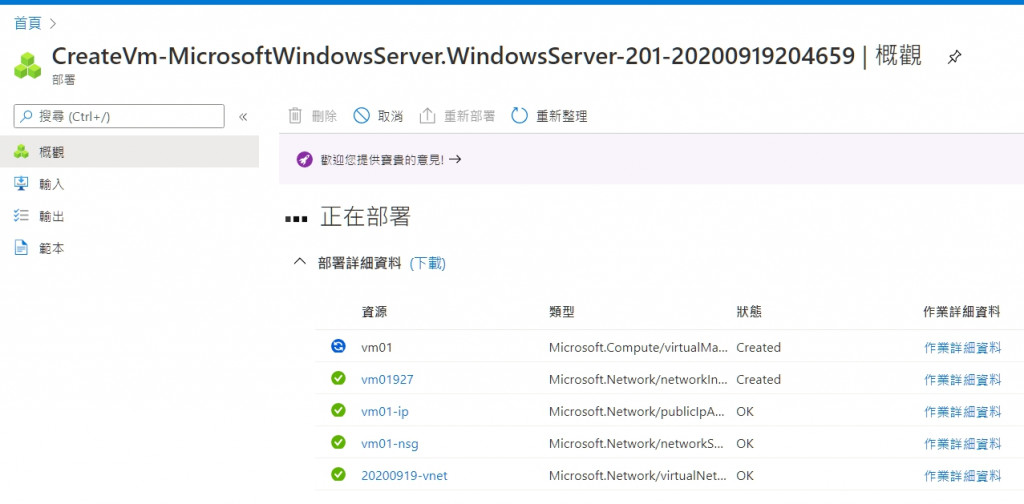Collapse 部署詳細資料 section with chevron

pos(299,262)
